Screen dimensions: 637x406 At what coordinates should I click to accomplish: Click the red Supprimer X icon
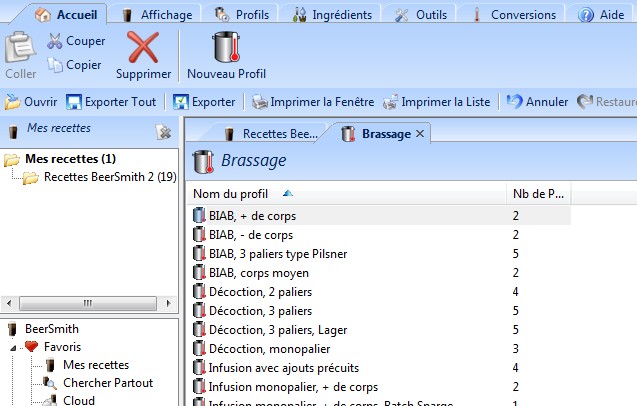[143, 48]
